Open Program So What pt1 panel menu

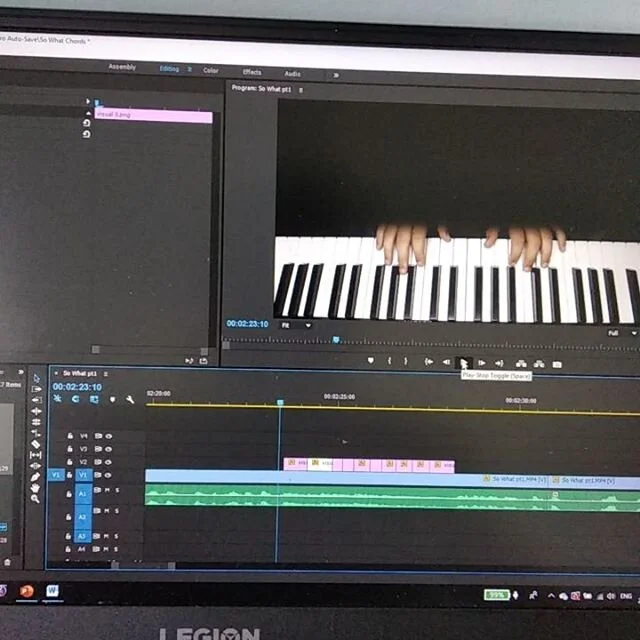301,90
